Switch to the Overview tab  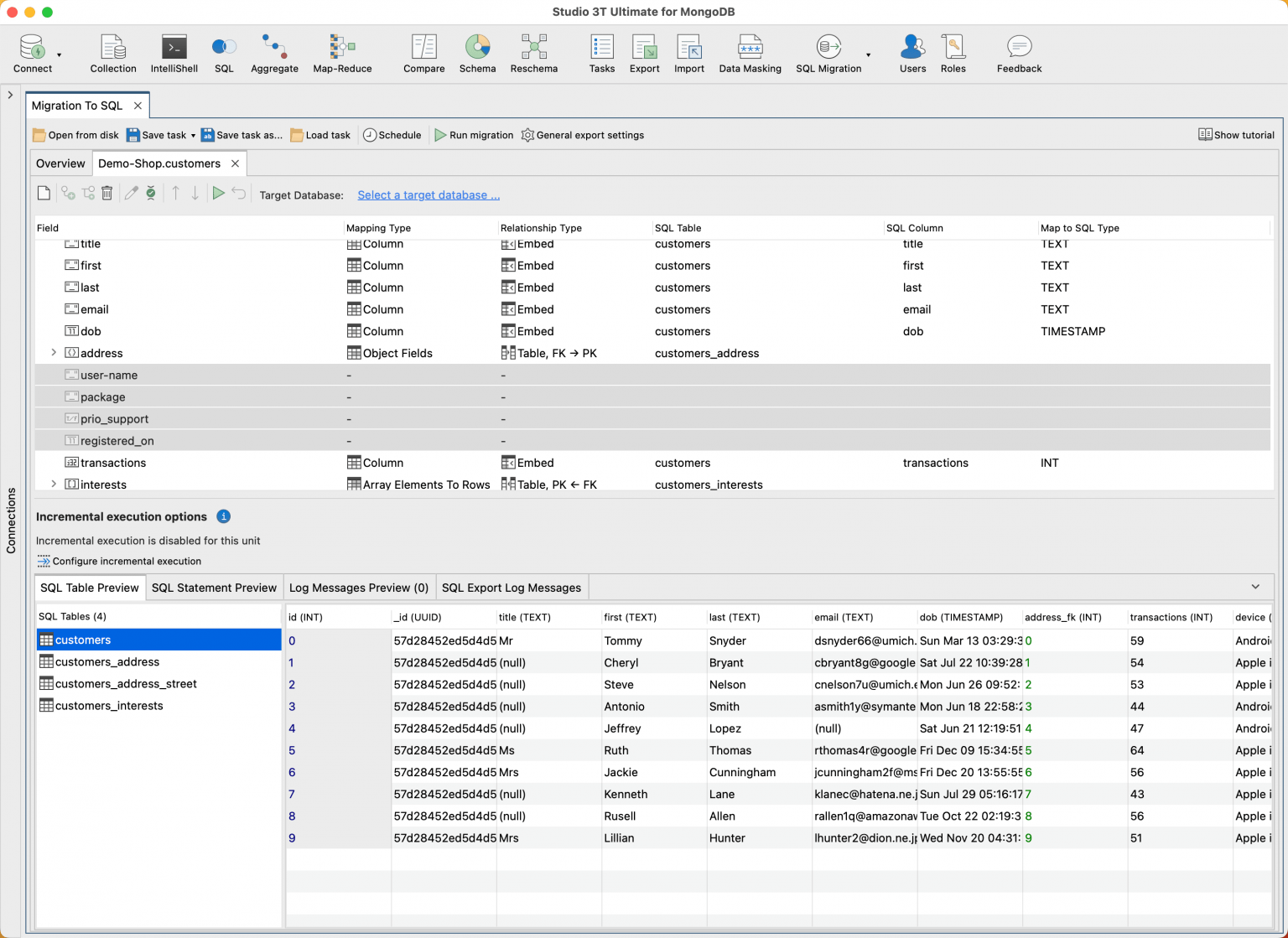[x=60, y=163]
